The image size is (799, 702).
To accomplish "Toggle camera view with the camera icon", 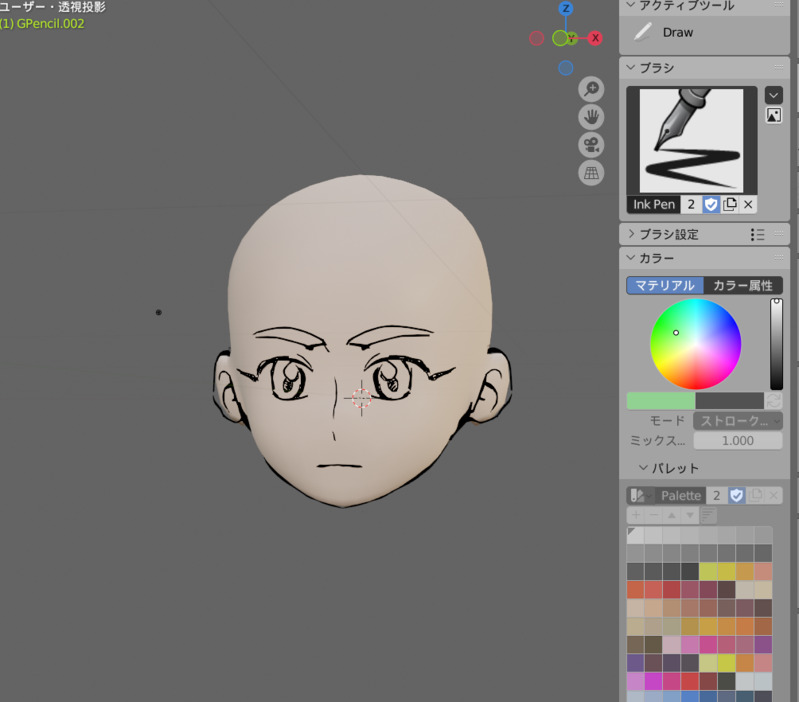I will coord(591,145).
